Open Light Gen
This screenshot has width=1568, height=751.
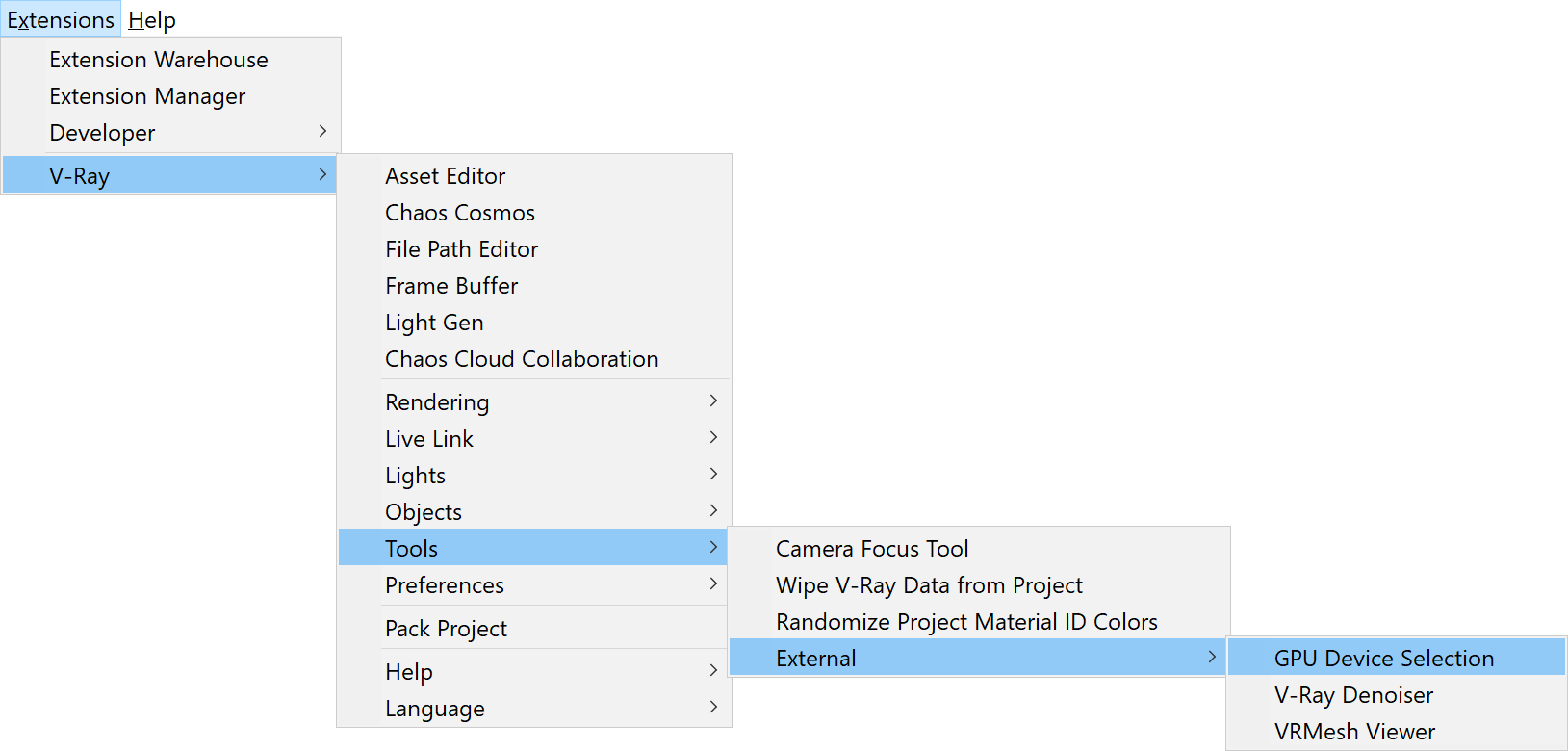tap(534, 323)
